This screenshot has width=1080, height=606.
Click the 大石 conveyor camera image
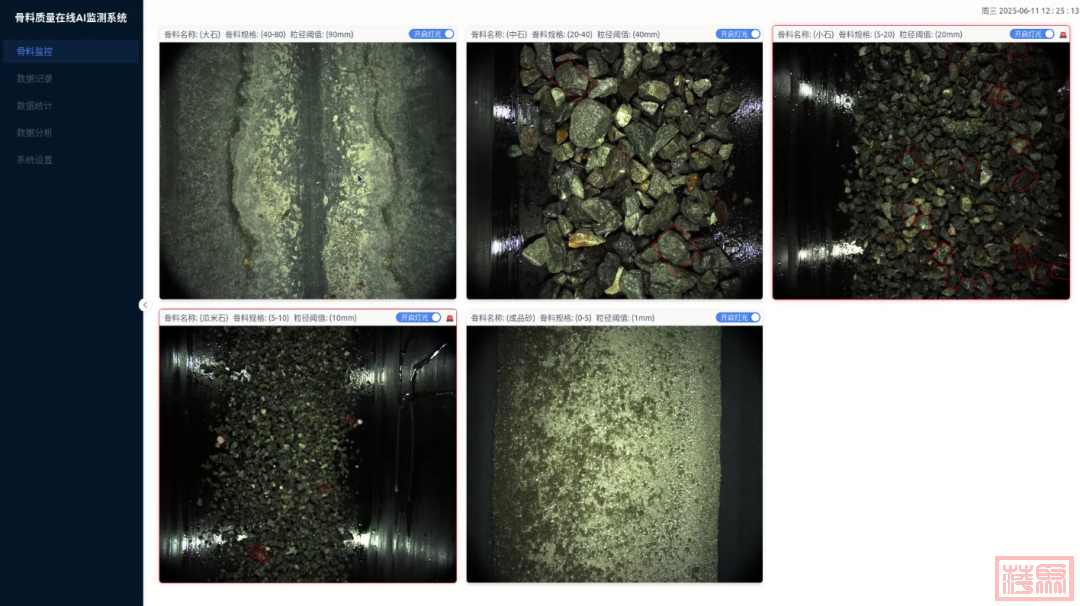coord(307,170)
